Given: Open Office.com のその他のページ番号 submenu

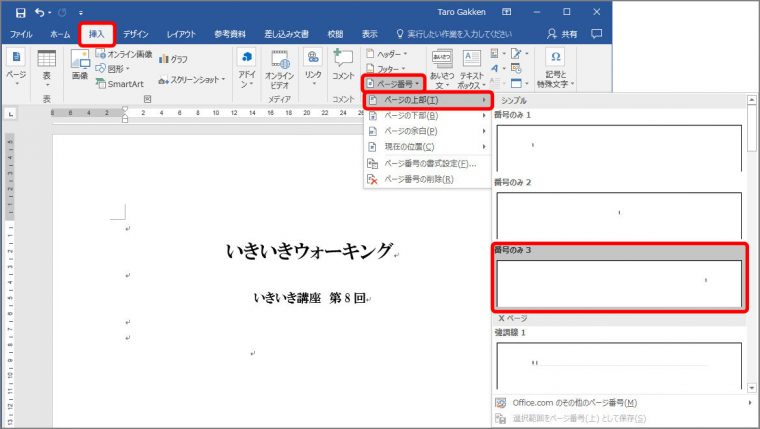Looking at the screenshot, I should point(623,403).
